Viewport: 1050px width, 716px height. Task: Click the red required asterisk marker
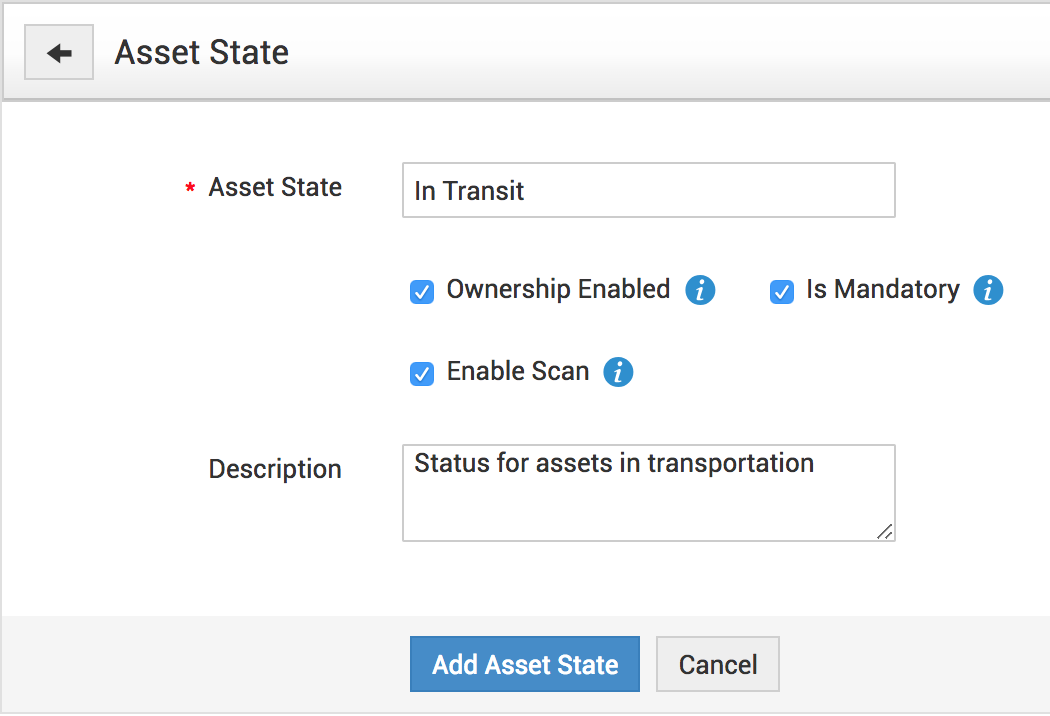click(190, 190)
